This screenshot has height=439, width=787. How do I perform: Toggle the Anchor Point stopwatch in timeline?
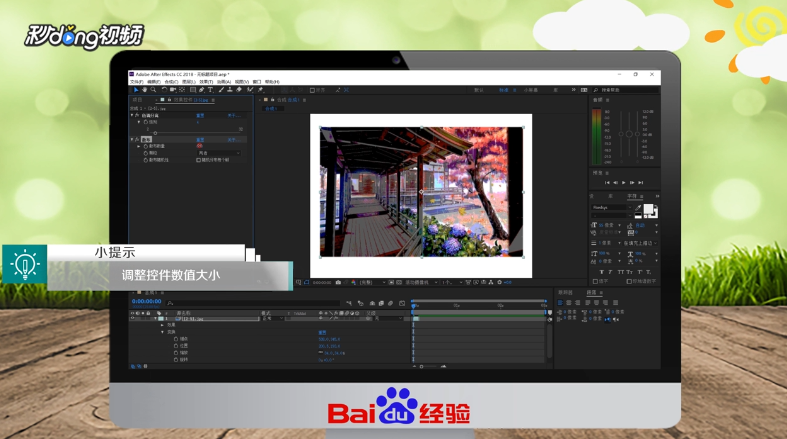pos(176,339)
